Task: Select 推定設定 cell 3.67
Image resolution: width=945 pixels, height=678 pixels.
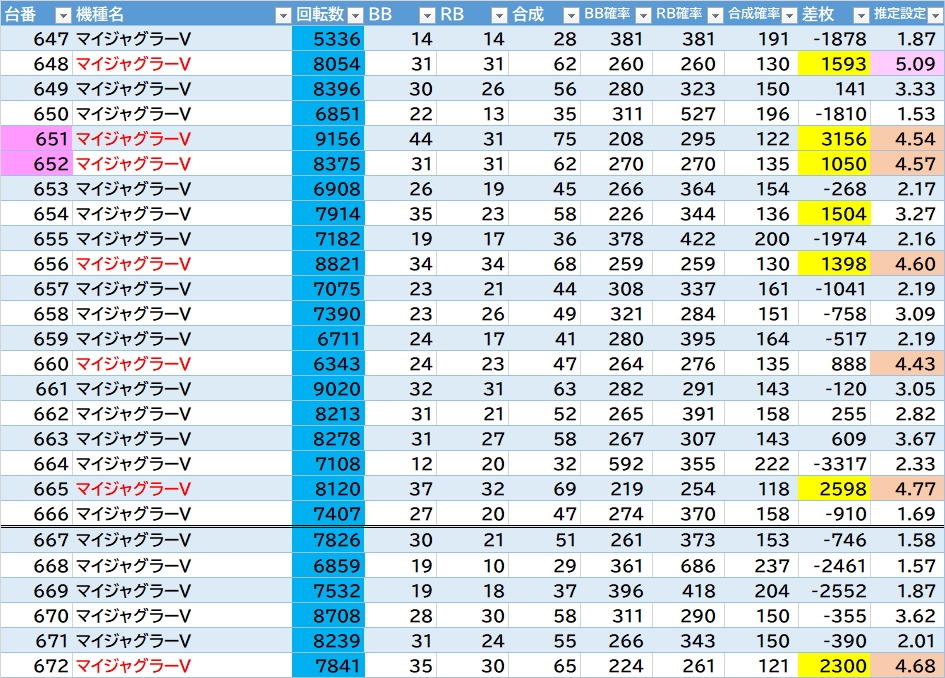Action: click(907, 439)
